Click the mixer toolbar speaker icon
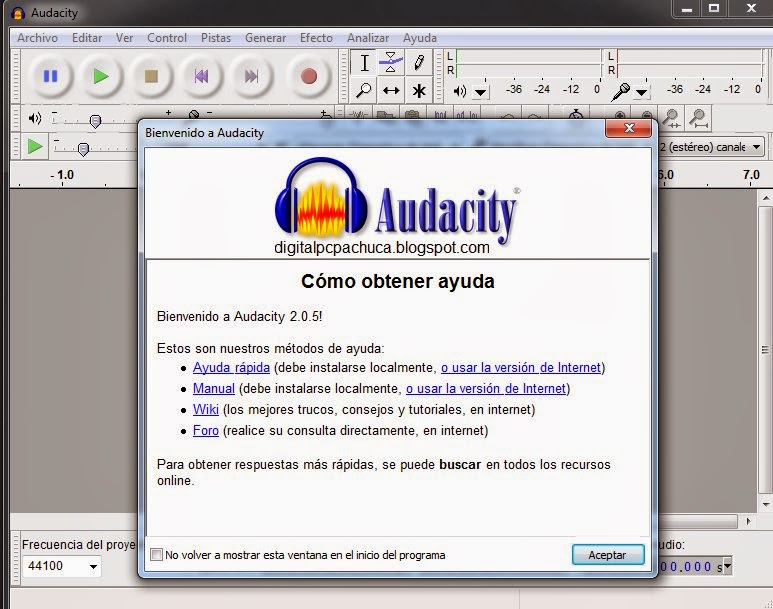Screen dimensions: 773x609 click(35, 118)
